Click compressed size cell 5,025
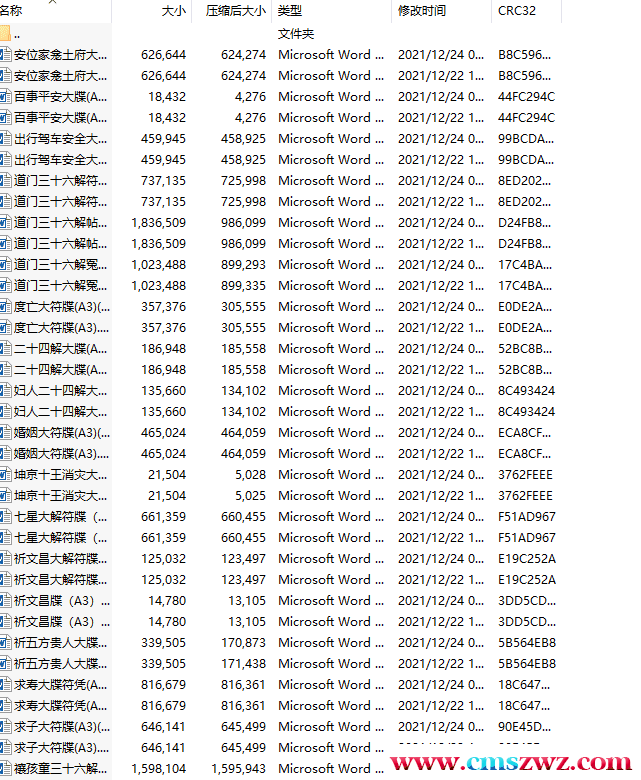 251,495
